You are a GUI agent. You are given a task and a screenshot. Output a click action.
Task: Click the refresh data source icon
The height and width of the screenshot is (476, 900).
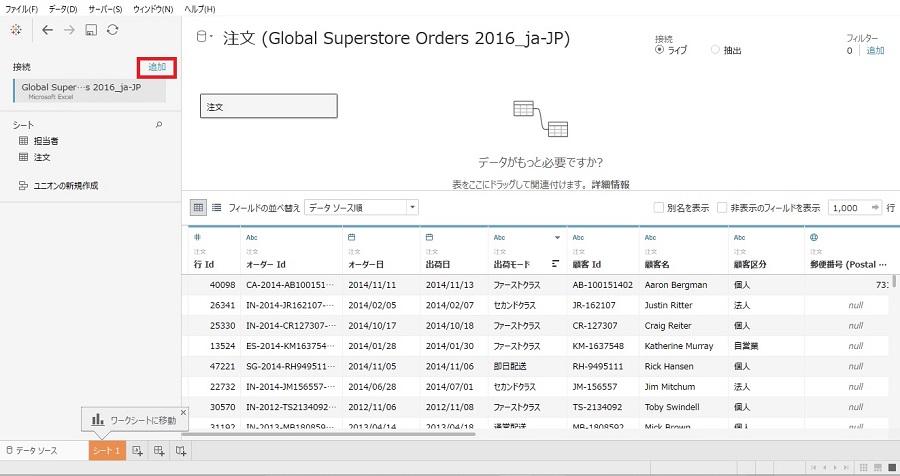click(113, 30)
